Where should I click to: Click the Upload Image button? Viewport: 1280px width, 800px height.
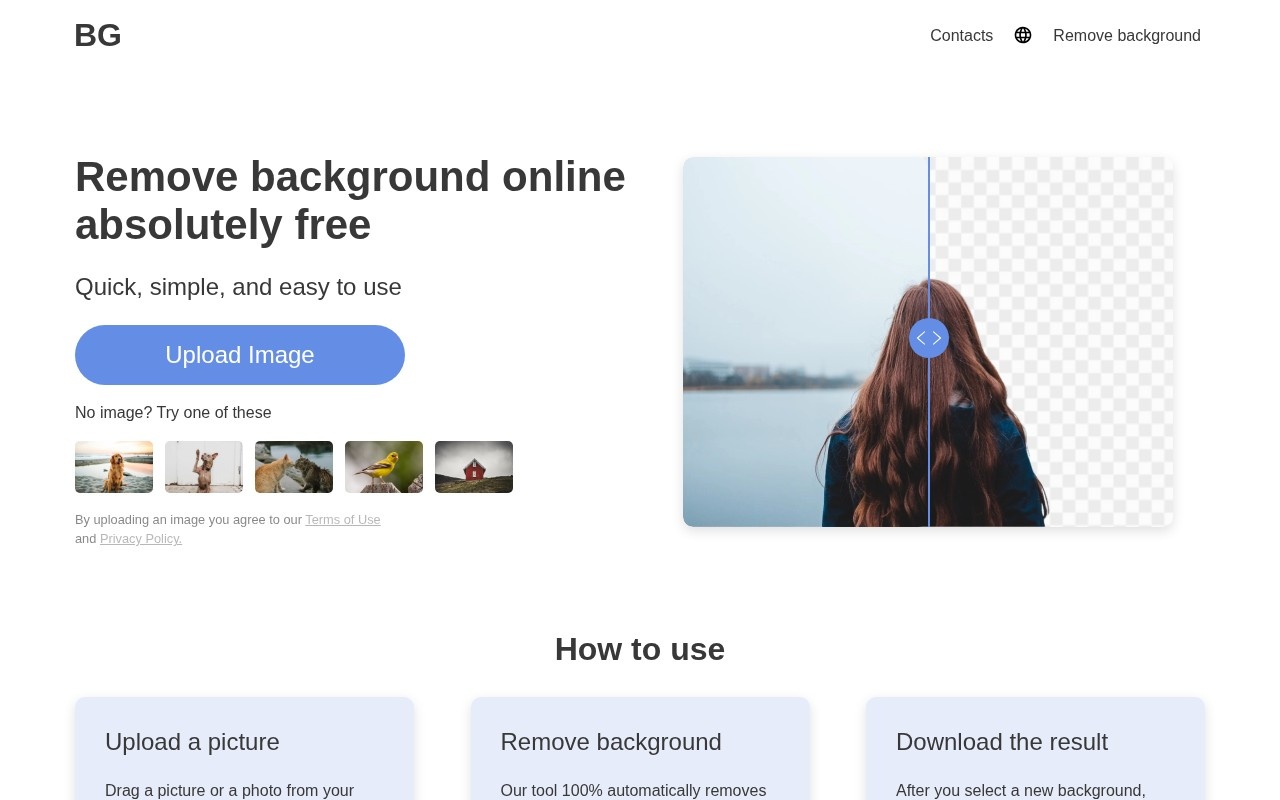pos(240,355)
